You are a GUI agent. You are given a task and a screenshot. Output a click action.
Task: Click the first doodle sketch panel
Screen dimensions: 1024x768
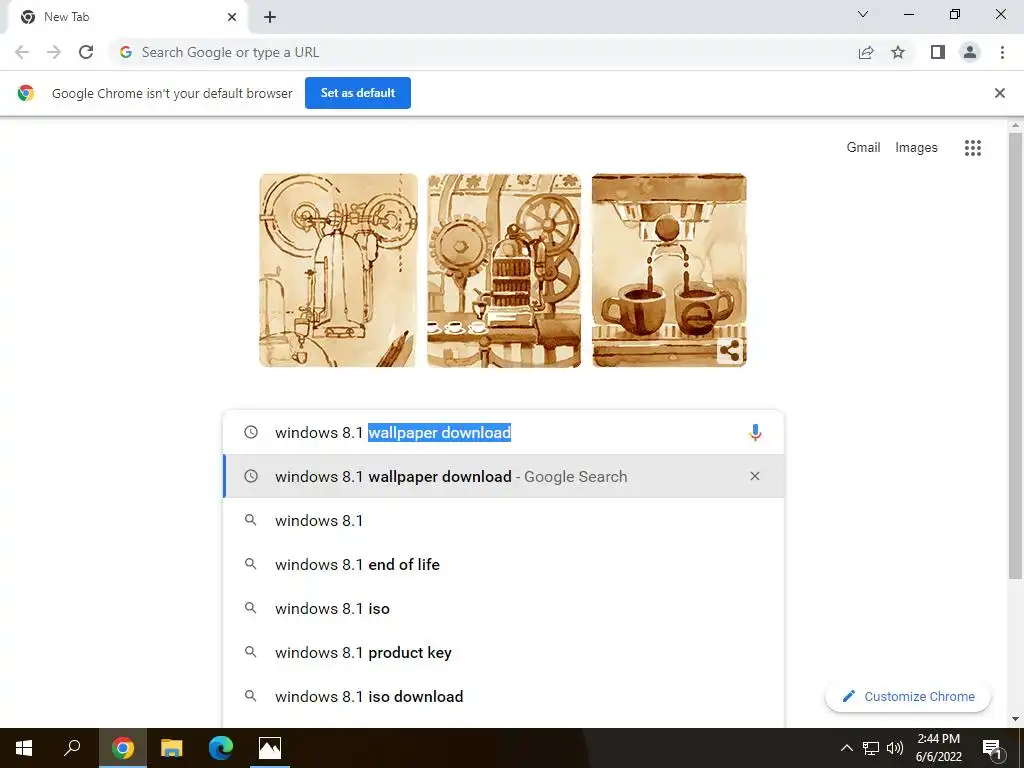pyautogui.click(x=338, y=270)
